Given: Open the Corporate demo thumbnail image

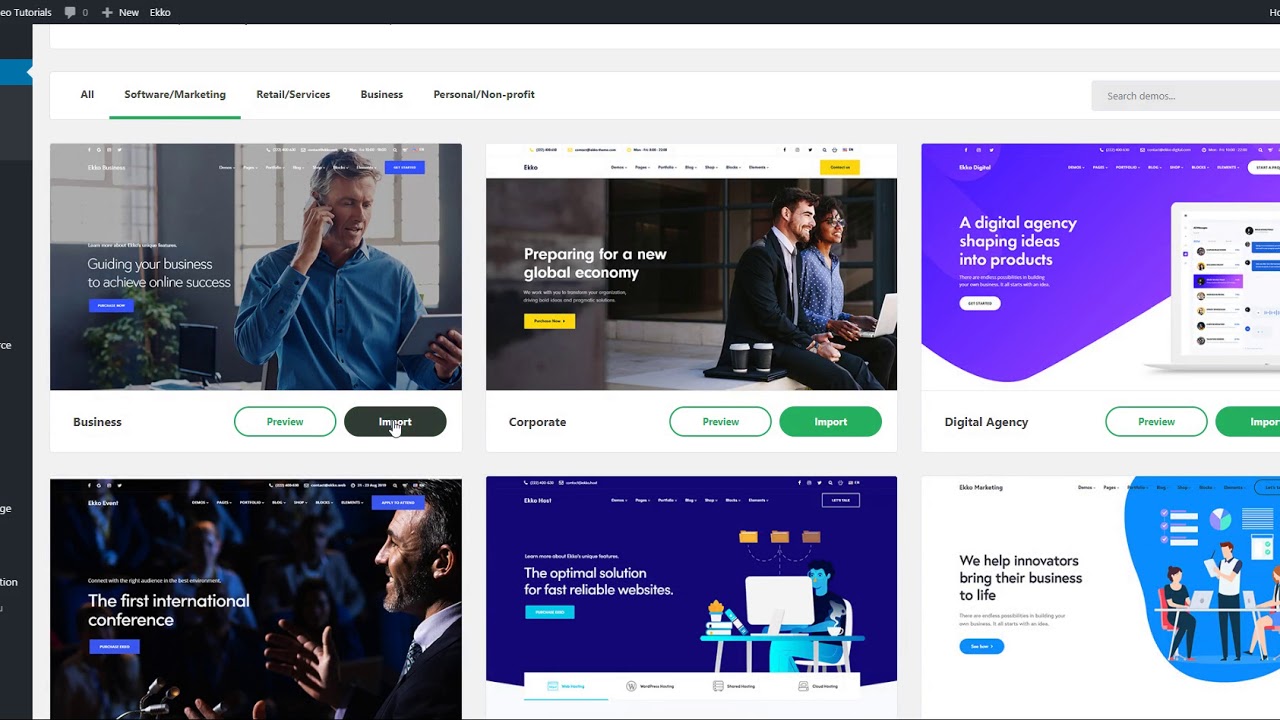Looking at the screenshot, I should [691, 267].
